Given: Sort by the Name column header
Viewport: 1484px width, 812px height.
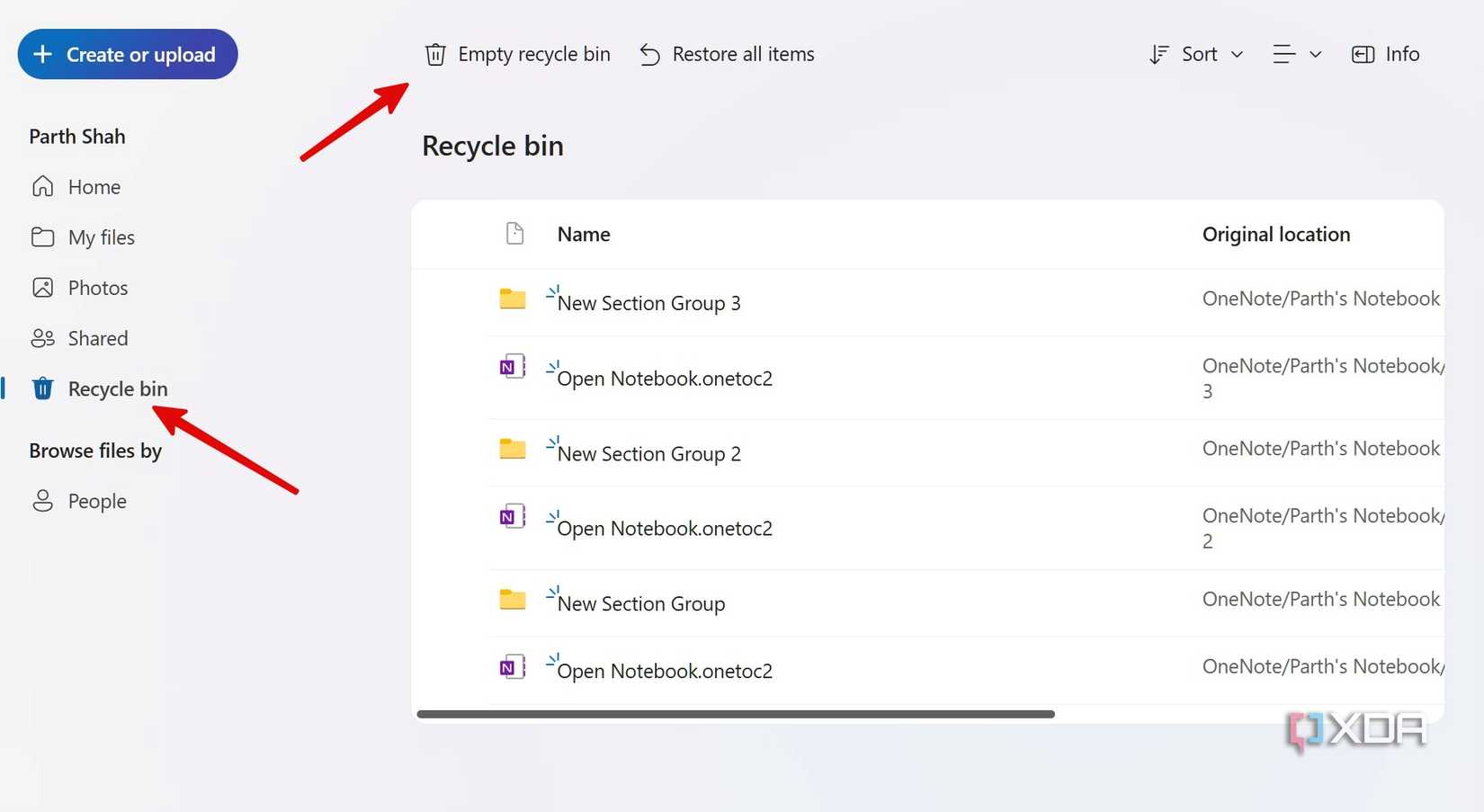Looking at the screenshot, I should pyautogui.click(x=583, y=234).
